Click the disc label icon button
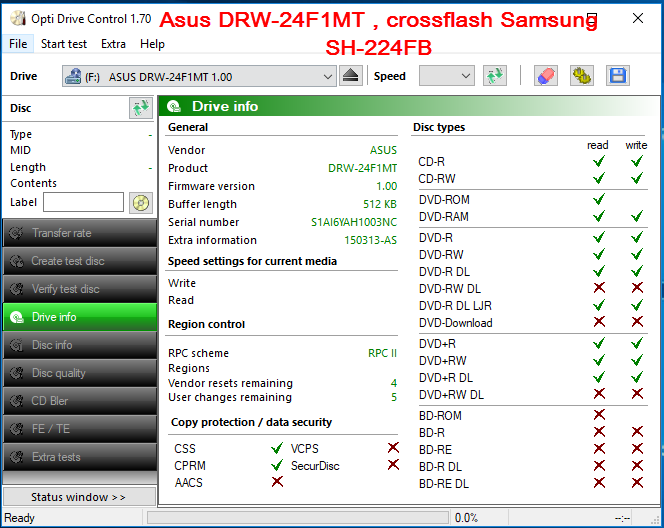 [141, 203]
